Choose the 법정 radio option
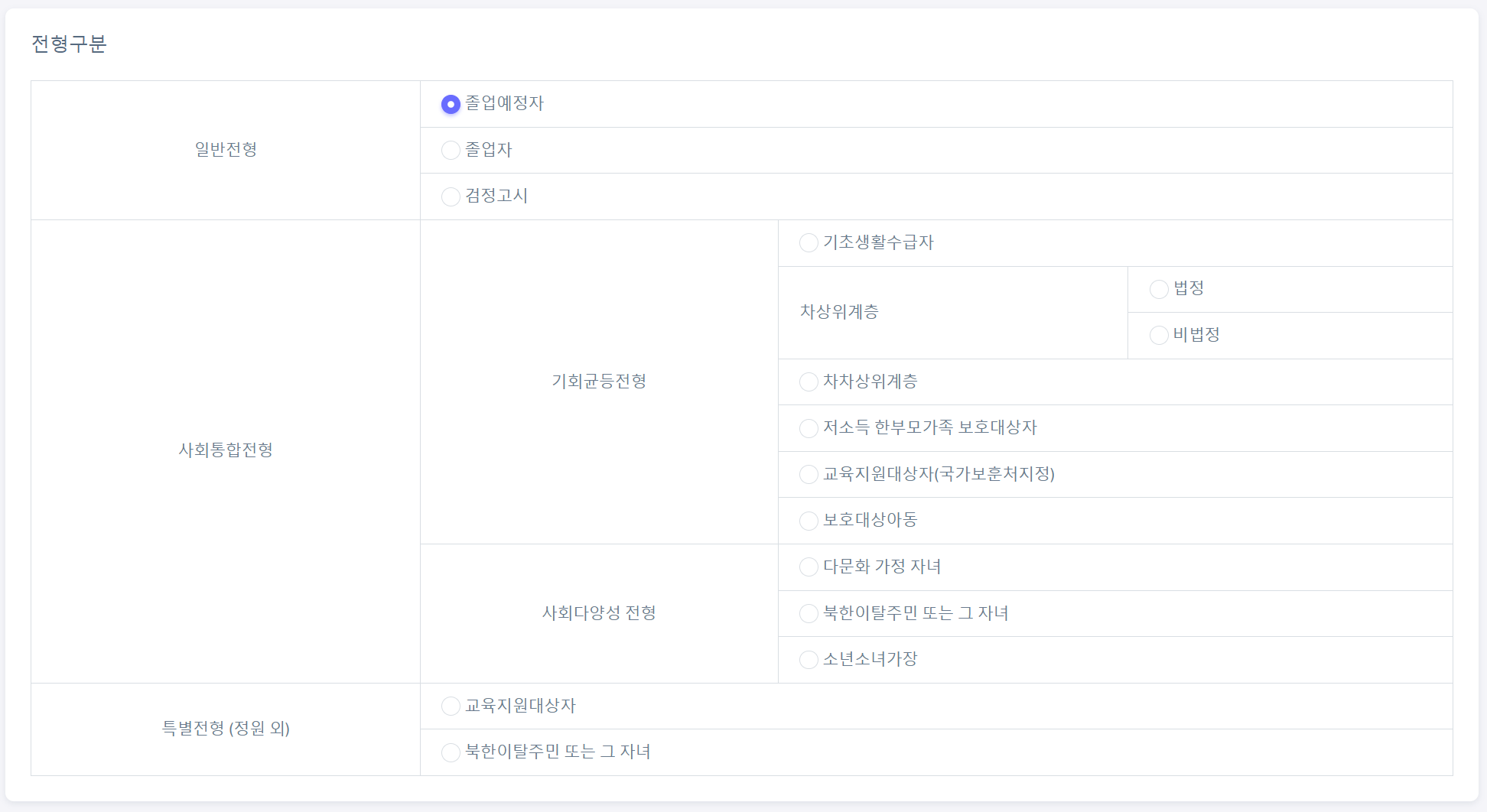Image resolution: width=1487 pixels, height=812 pixels. click(1159, 289)
